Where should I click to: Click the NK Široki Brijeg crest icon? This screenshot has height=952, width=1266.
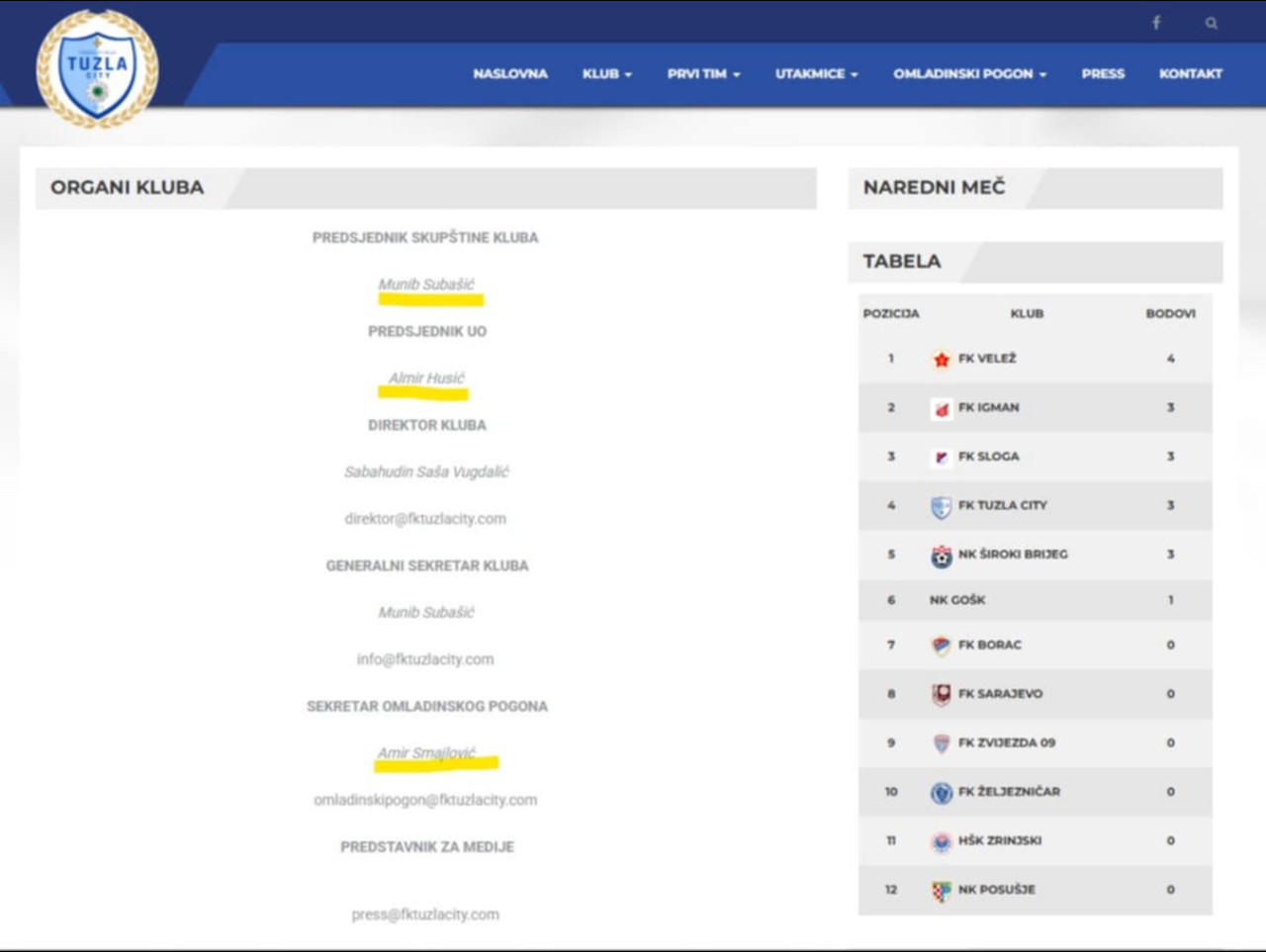click(x=941, y=556)
